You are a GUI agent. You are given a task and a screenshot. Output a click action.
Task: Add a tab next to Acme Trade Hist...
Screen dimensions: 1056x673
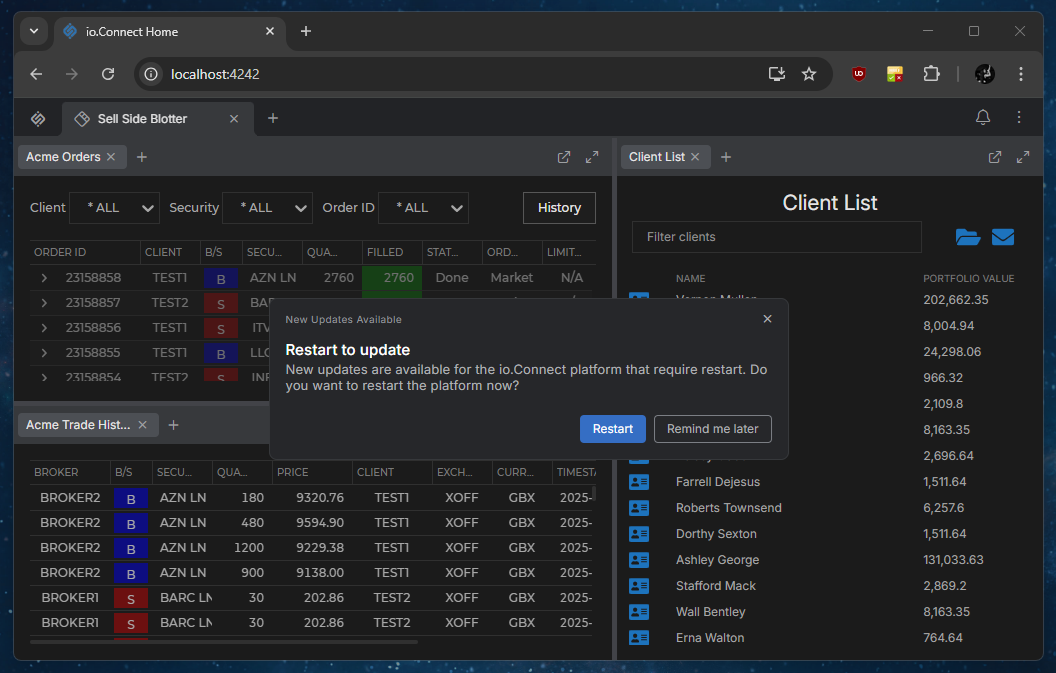(173, 425)
